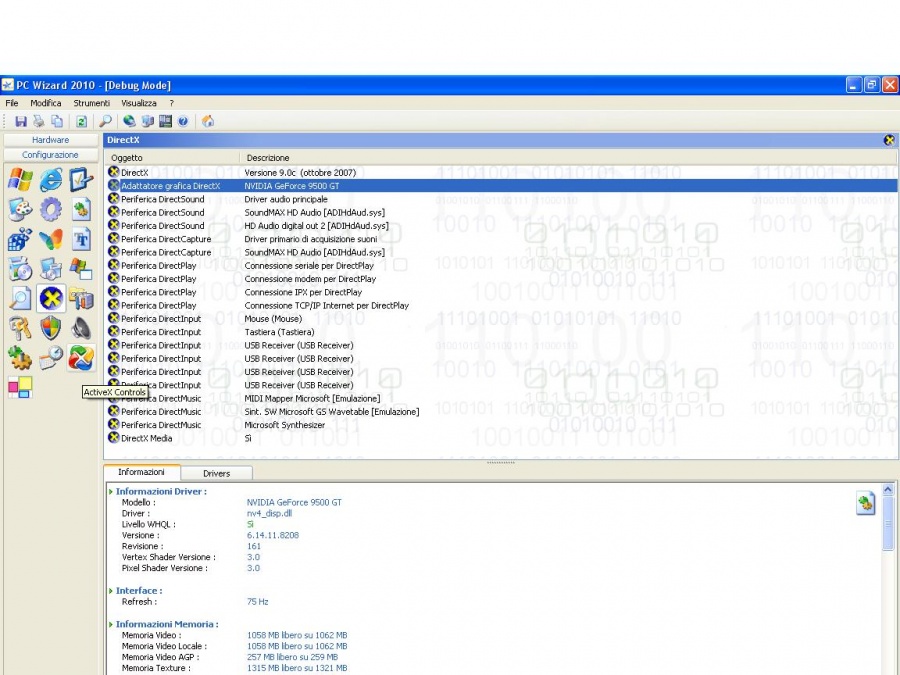Open the Visualizza menu
900x675 pixels.
point(139,103)
